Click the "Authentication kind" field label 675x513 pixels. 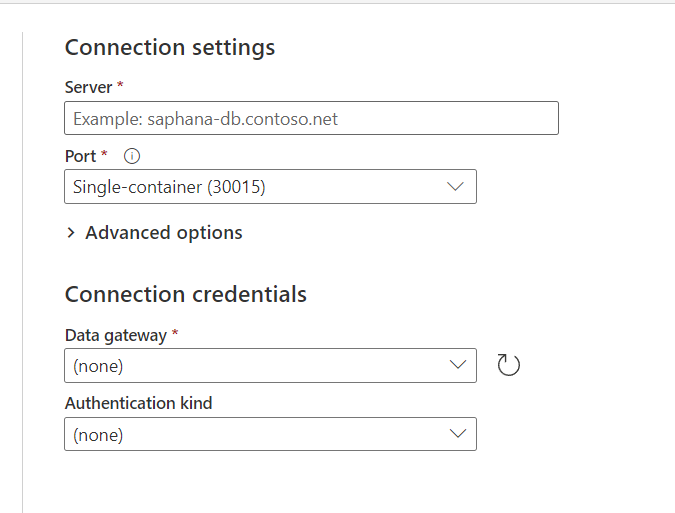tap(138, 404)
